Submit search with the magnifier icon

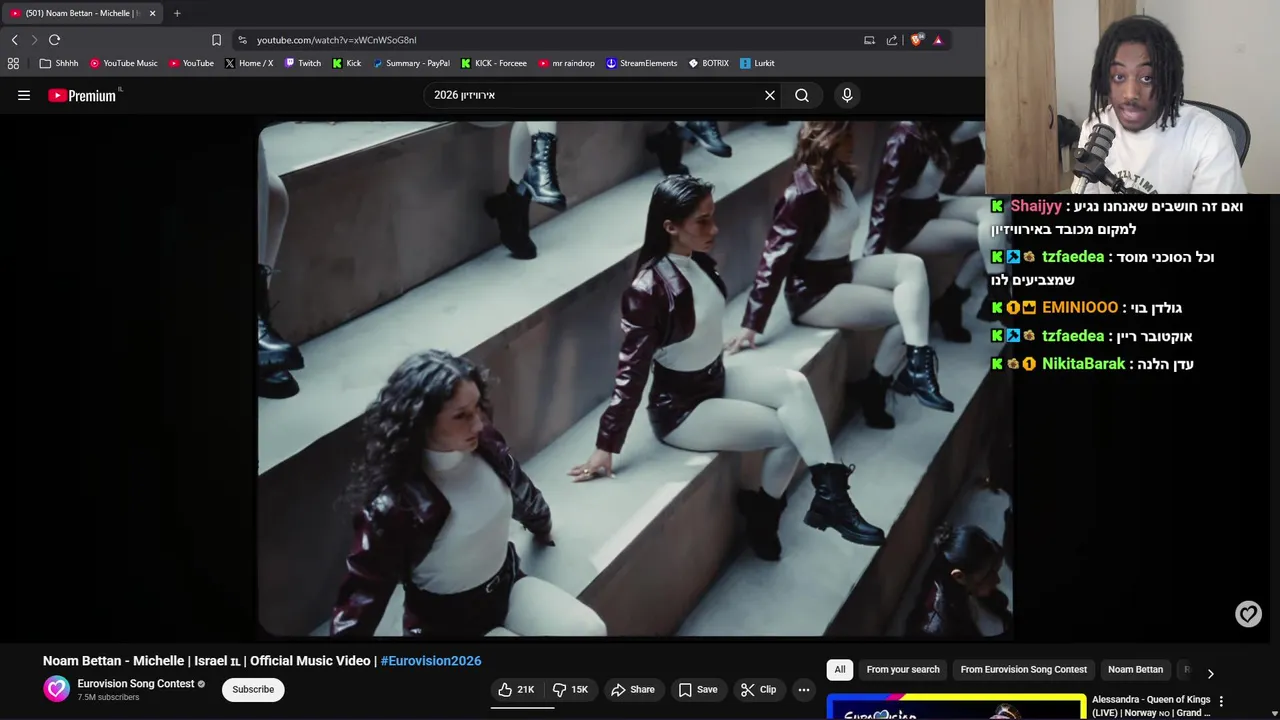(802, 95)
